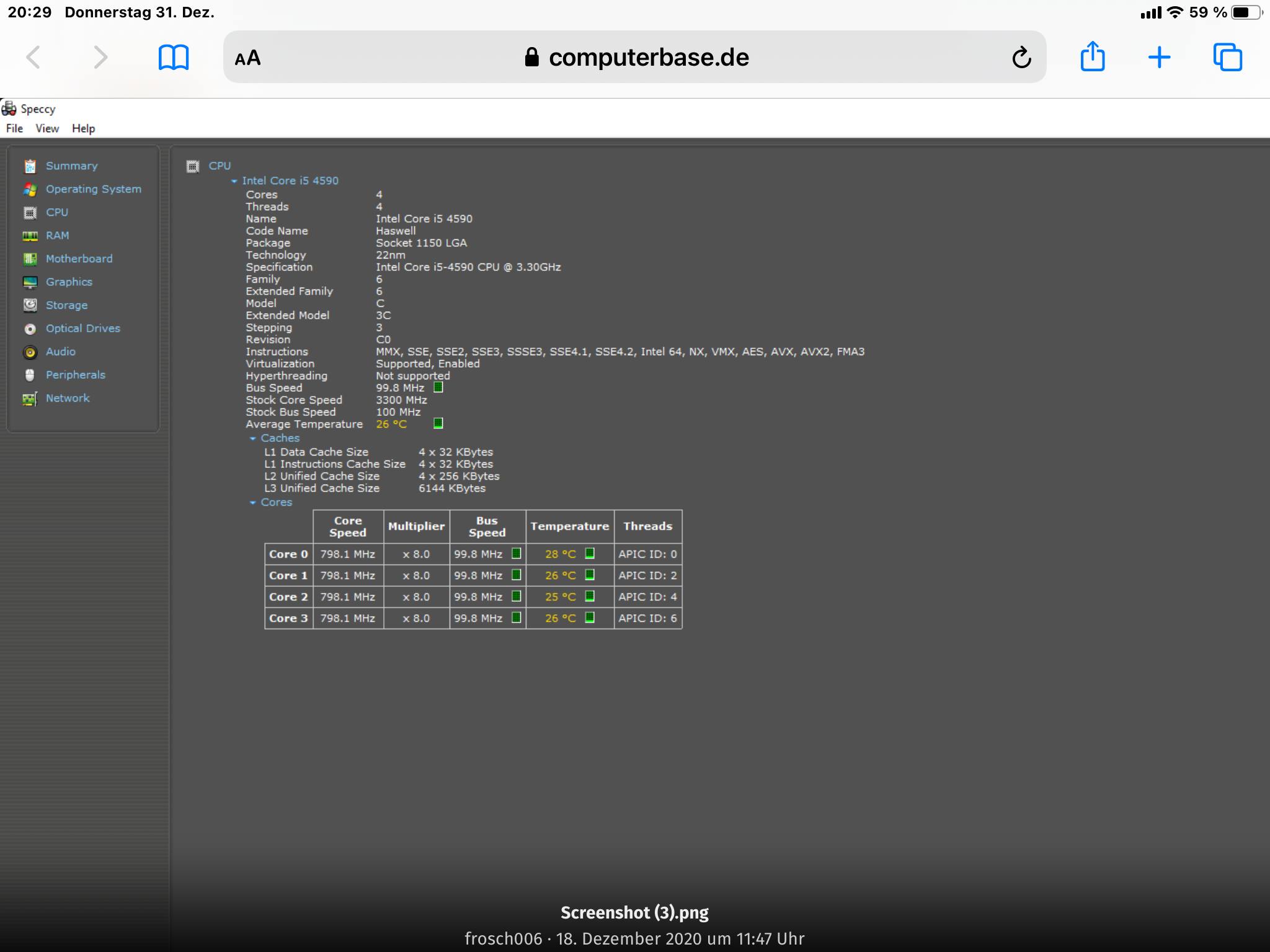The width and height of the screenshot is (1270, 952).
Task: Reload the computerbase.de page
Action: (x=1021, y=58)
